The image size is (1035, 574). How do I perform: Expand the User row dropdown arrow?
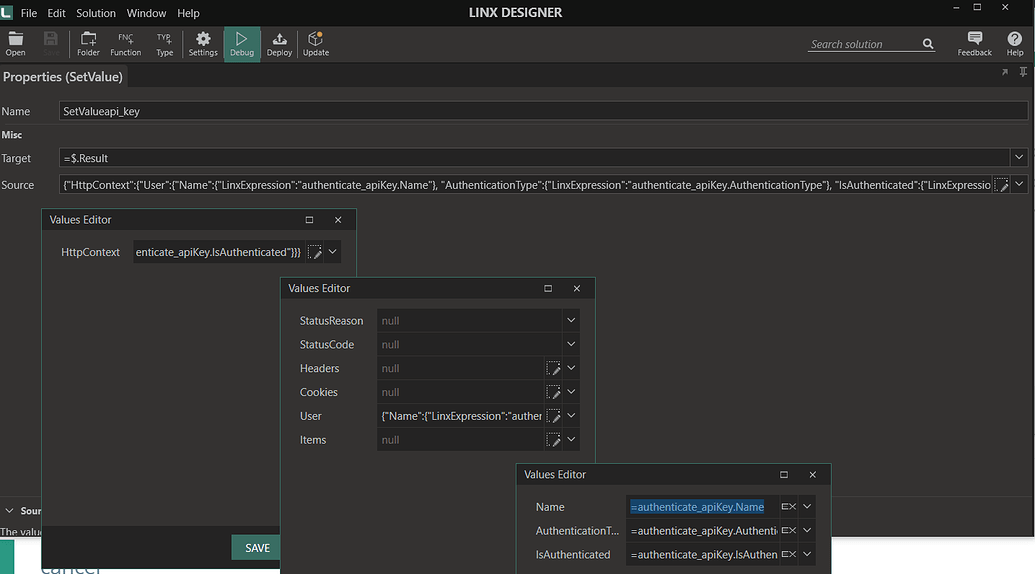(571, 416)
